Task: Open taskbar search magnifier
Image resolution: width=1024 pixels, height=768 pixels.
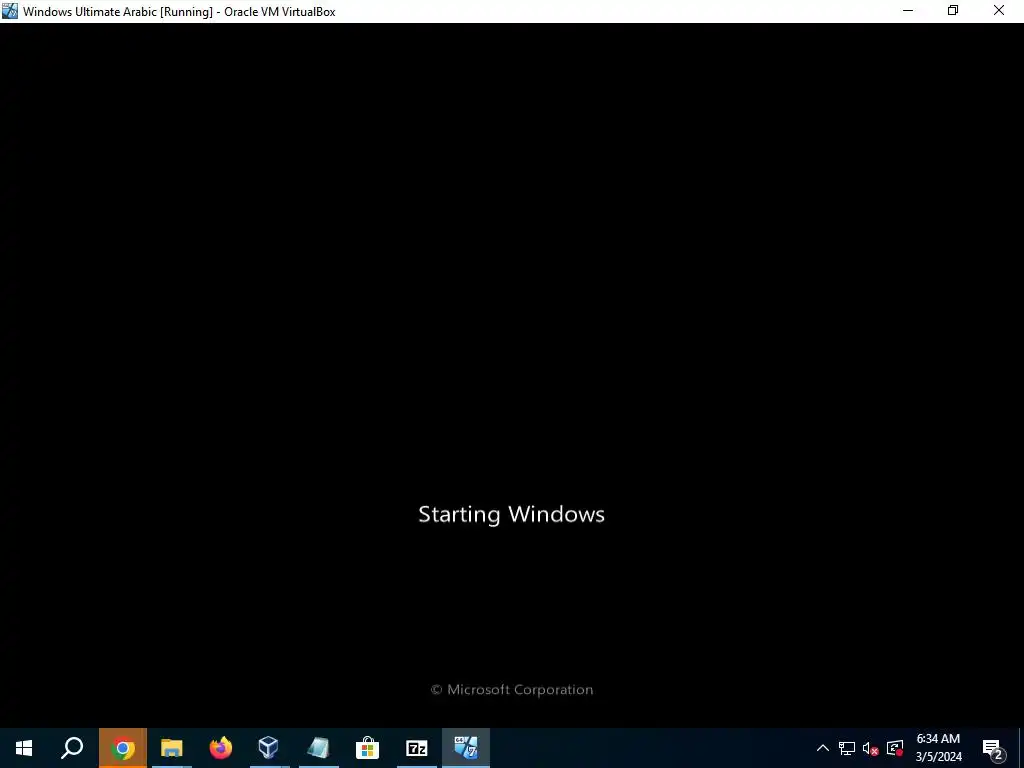Action: [72, 748]
